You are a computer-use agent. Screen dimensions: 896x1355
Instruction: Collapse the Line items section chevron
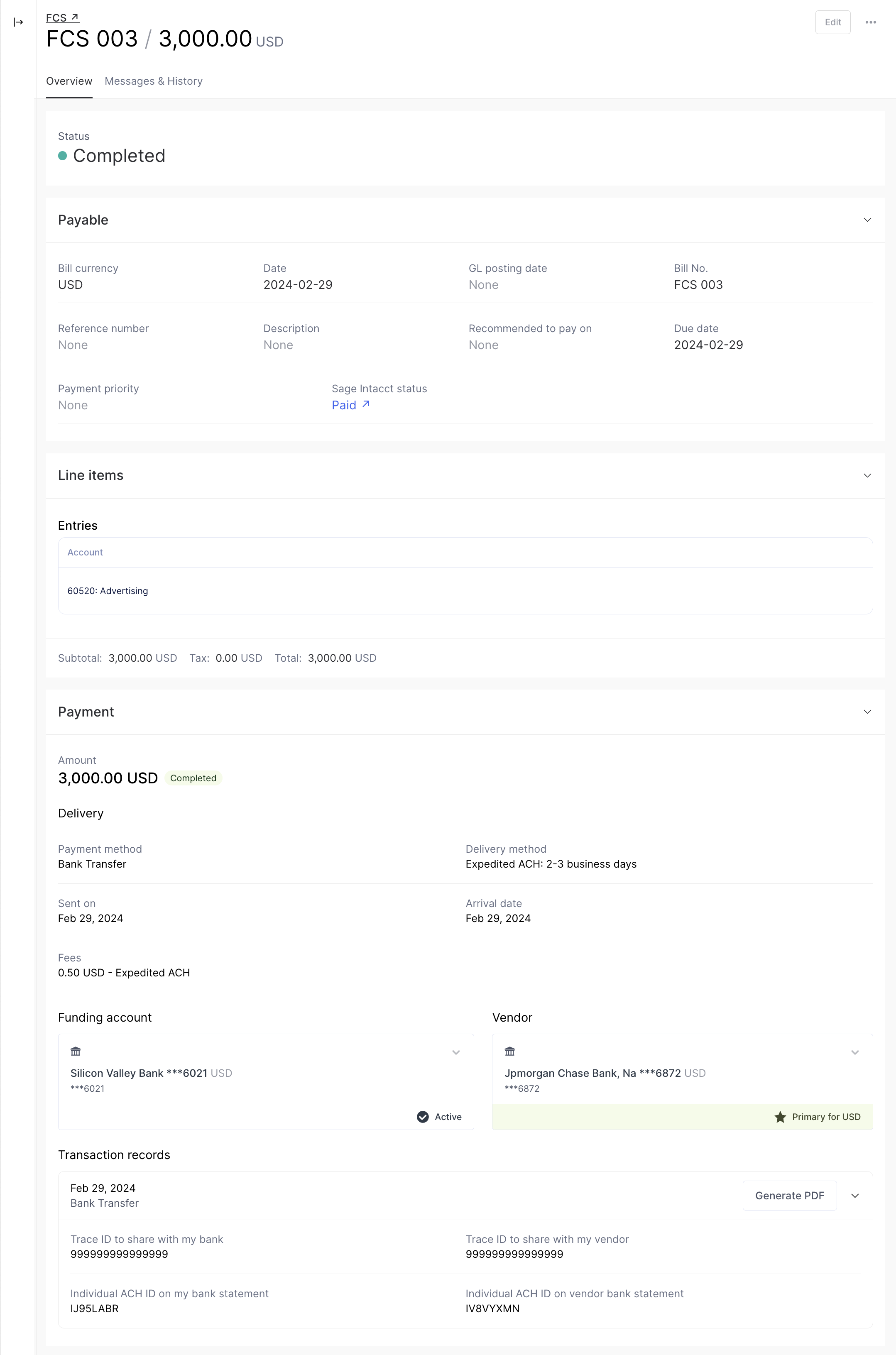(x=867, y=475)
